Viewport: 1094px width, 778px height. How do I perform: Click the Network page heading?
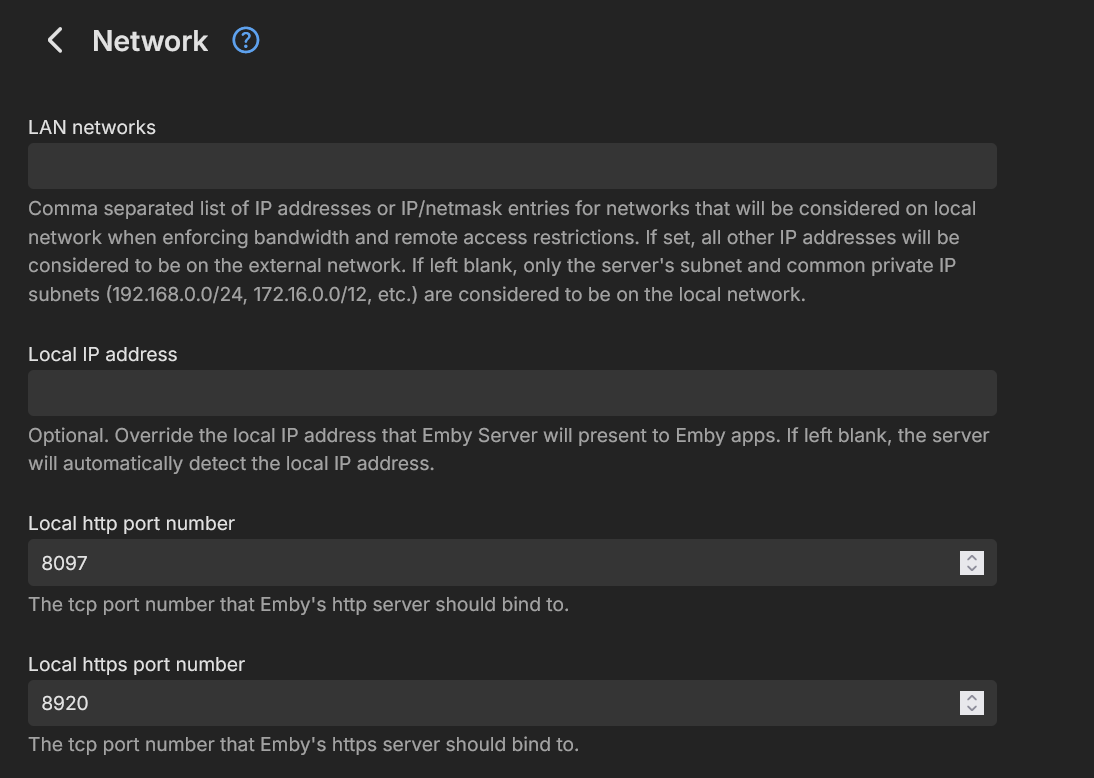(150, 41)
